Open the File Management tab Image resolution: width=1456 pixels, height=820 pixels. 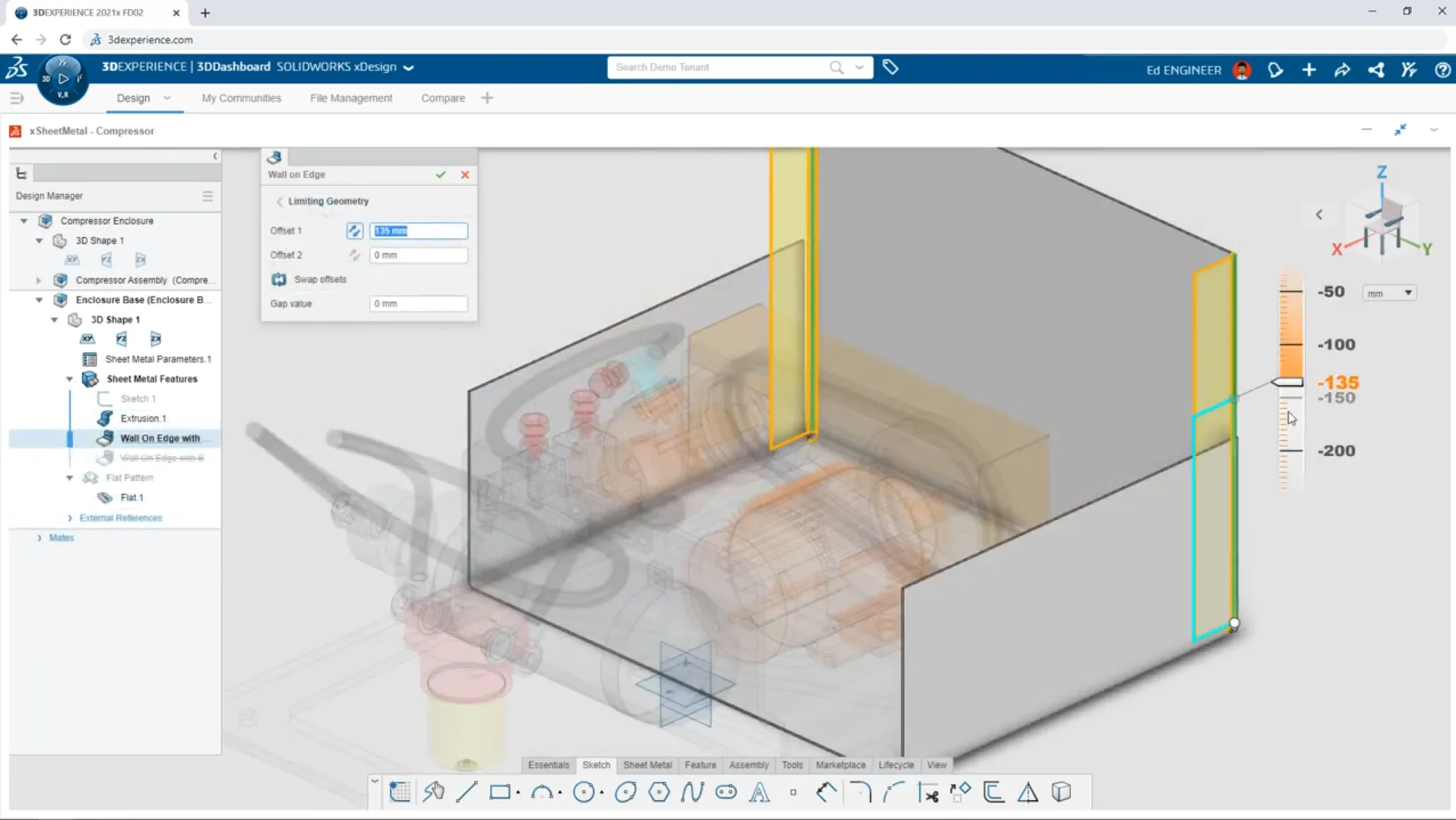[351, 98]
